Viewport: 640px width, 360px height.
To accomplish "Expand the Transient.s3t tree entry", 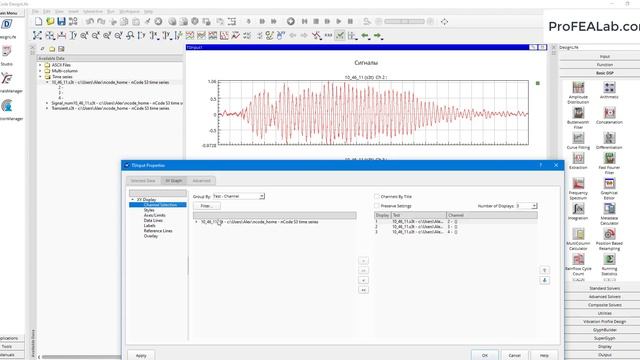I will 47,109.
